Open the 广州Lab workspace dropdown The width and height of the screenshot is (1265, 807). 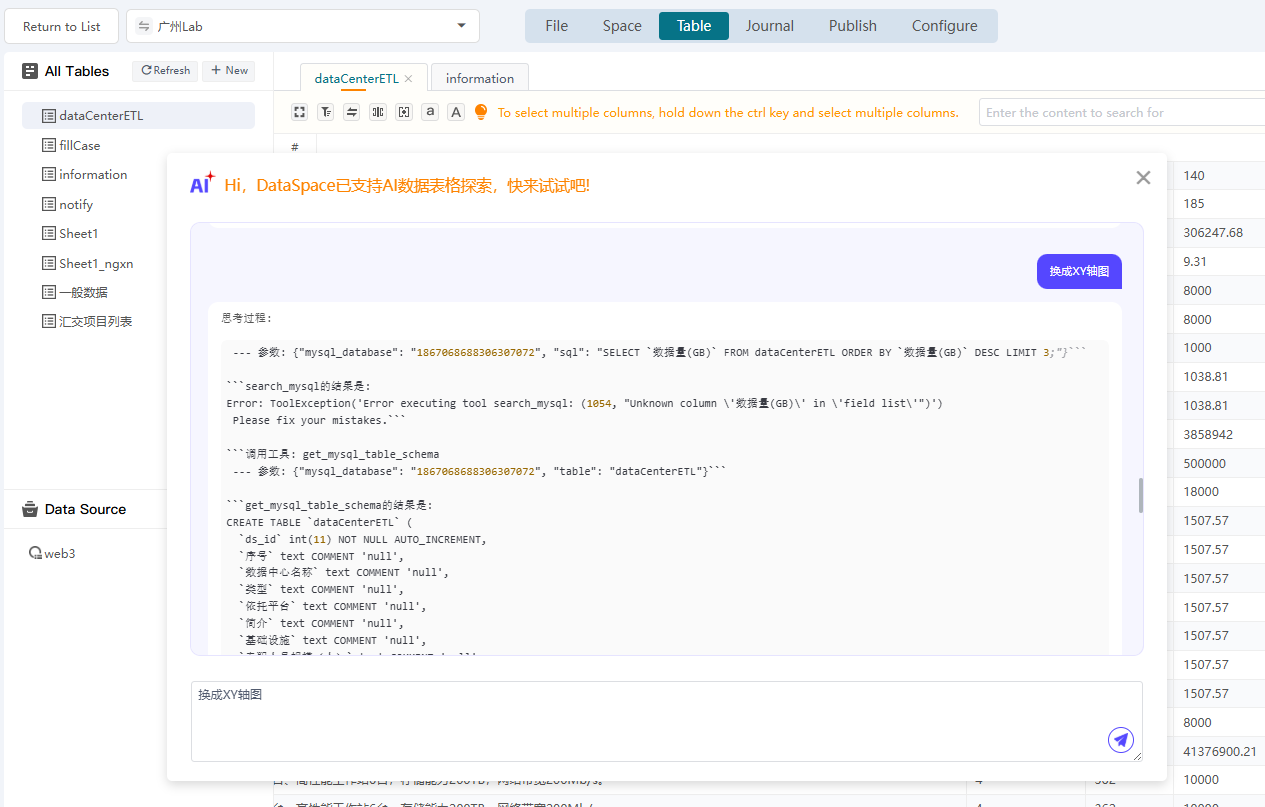[x=303, y=26]
